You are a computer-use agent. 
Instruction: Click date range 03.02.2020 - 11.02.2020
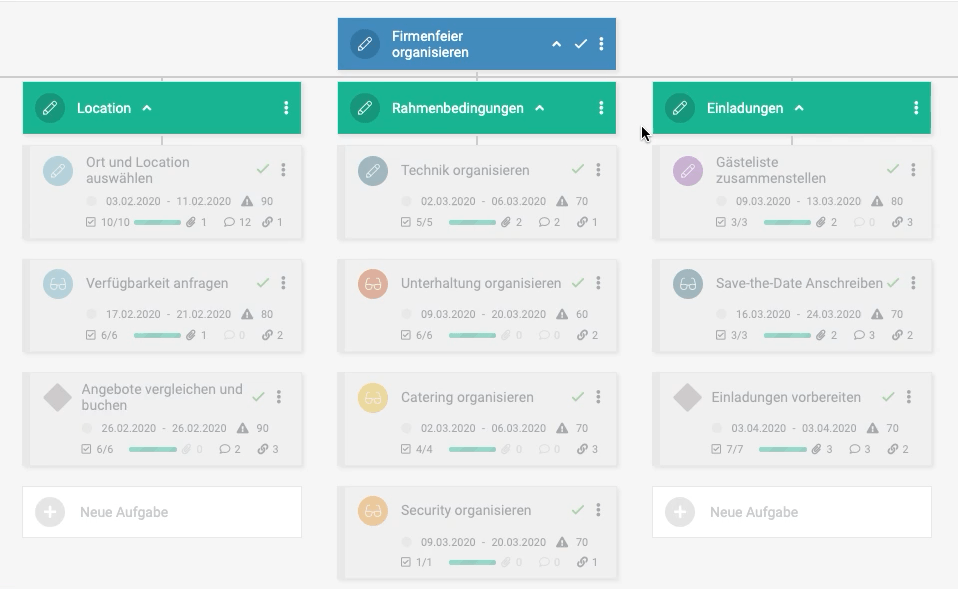168,201
